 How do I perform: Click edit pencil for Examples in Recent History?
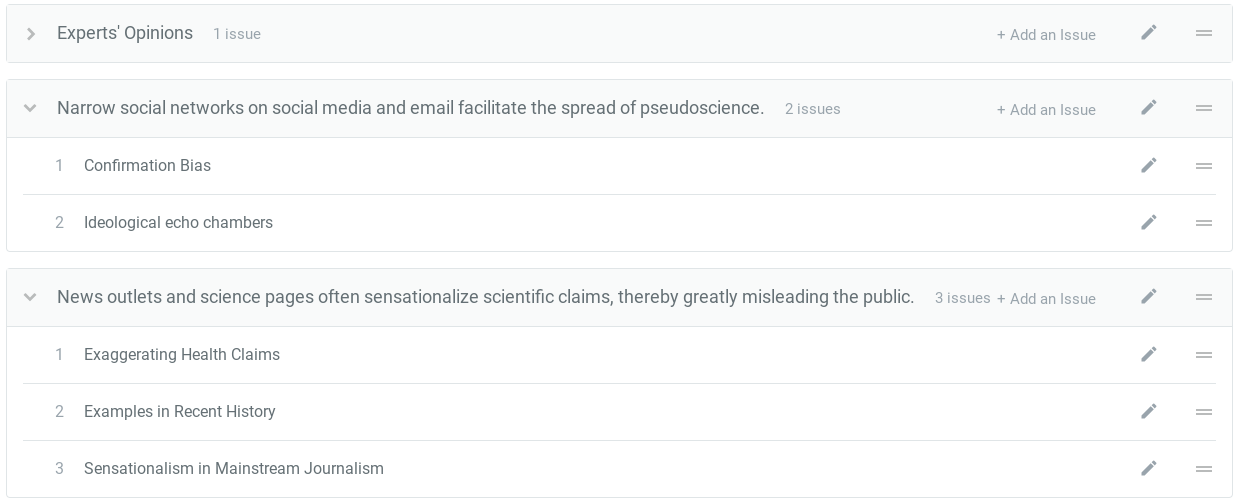pos(1149,411)
